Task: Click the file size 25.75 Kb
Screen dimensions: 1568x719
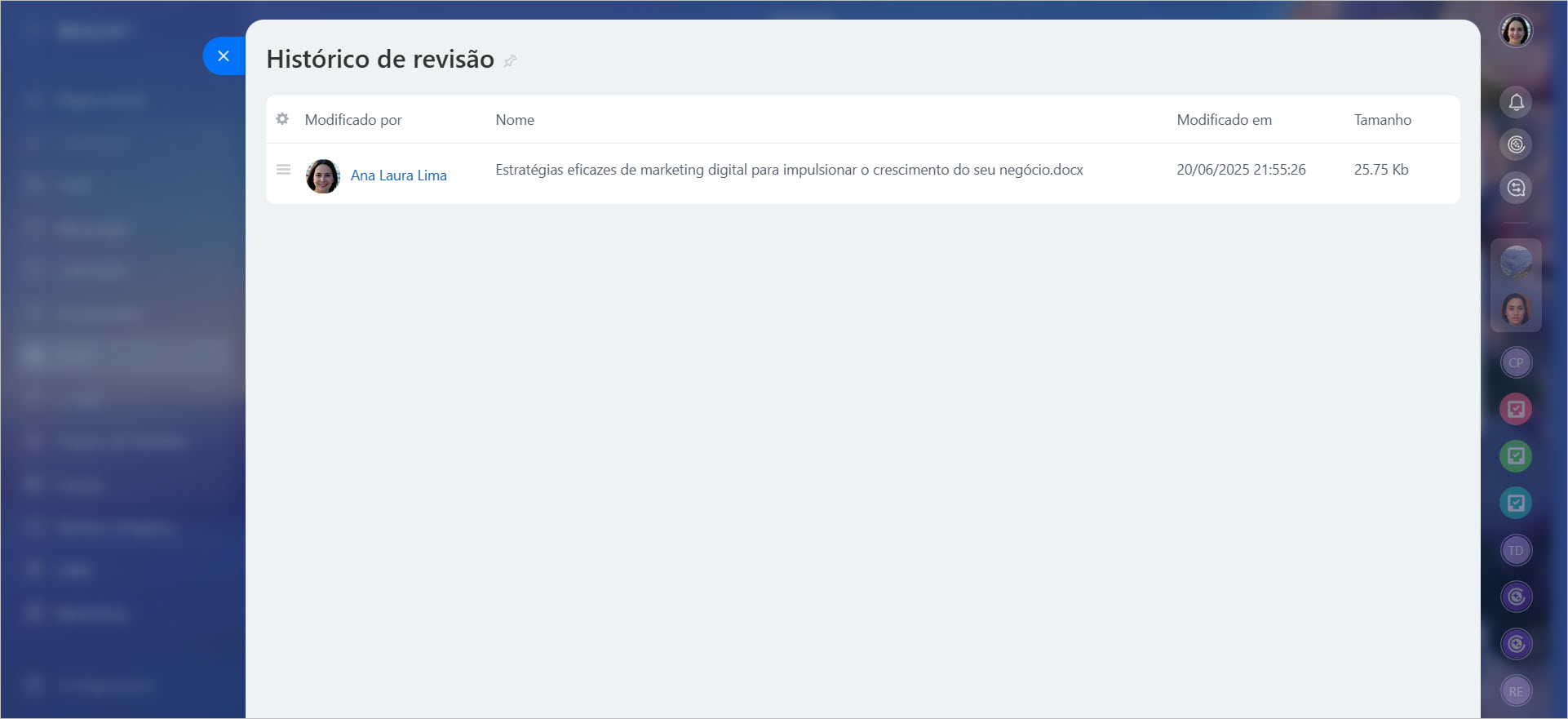Action: pos(1381,170)
